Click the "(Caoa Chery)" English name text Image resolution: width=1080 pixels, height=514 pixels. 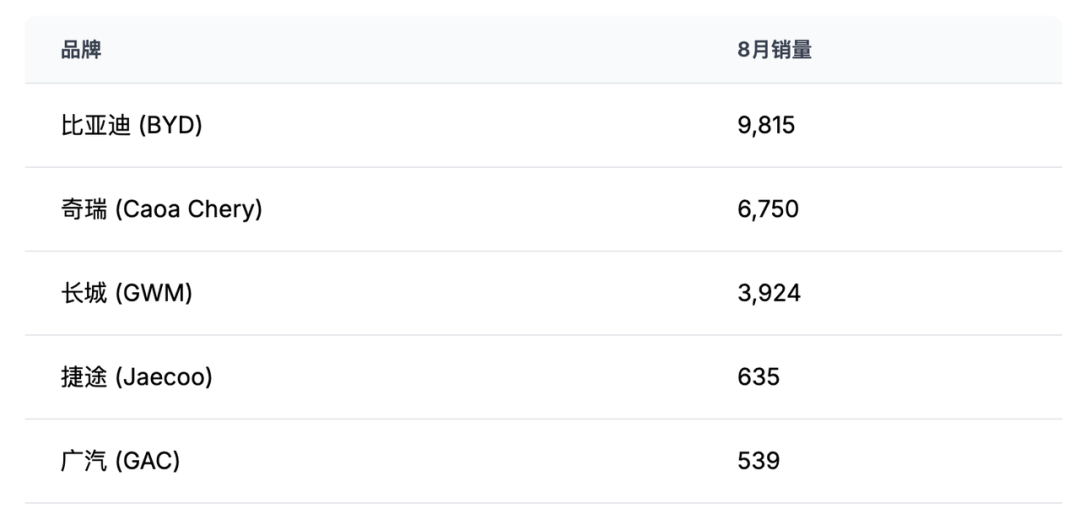click(x=189, y=210)
